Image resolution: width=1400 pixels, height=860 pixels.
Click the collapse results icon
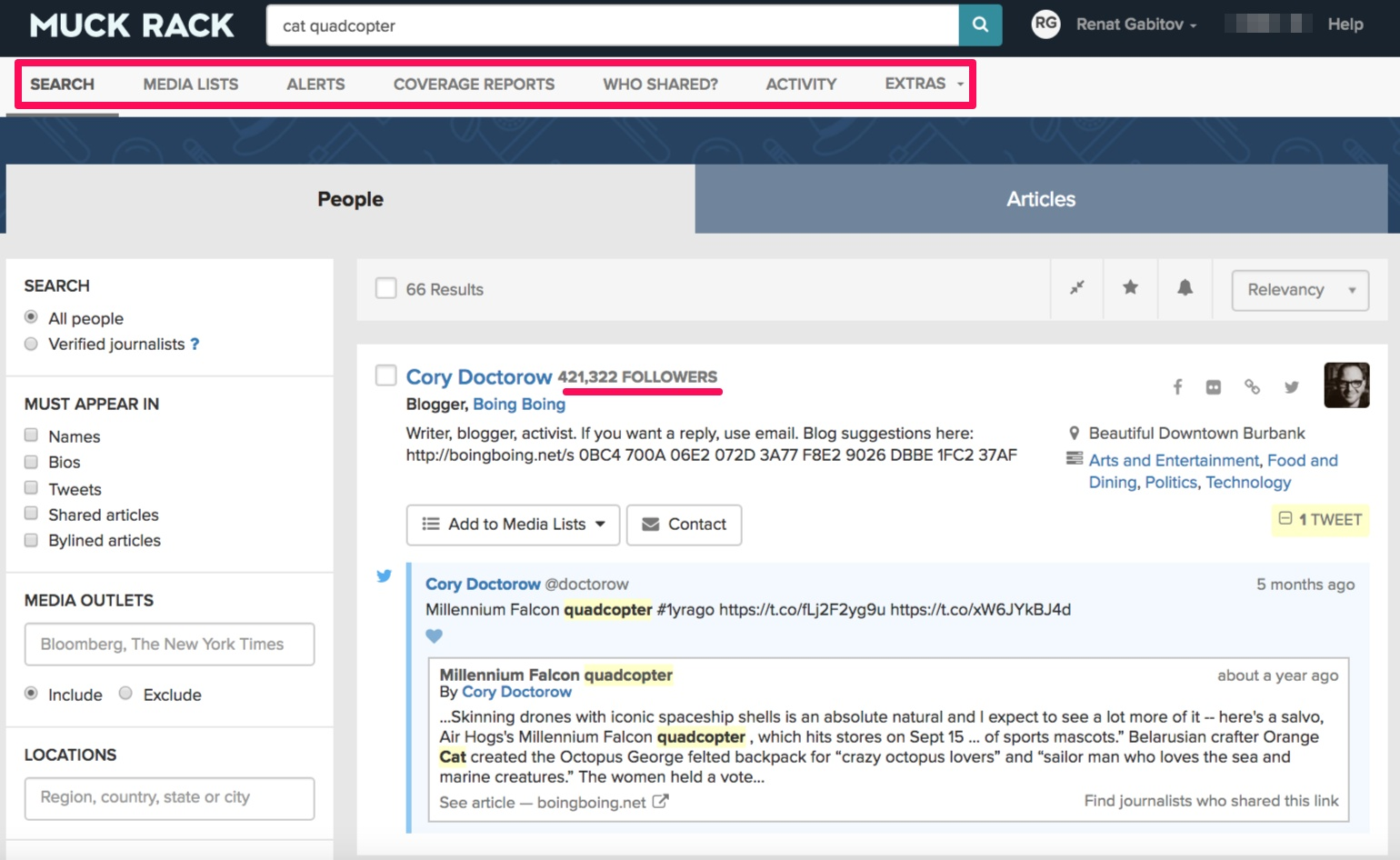click(x=1077, y=288)
